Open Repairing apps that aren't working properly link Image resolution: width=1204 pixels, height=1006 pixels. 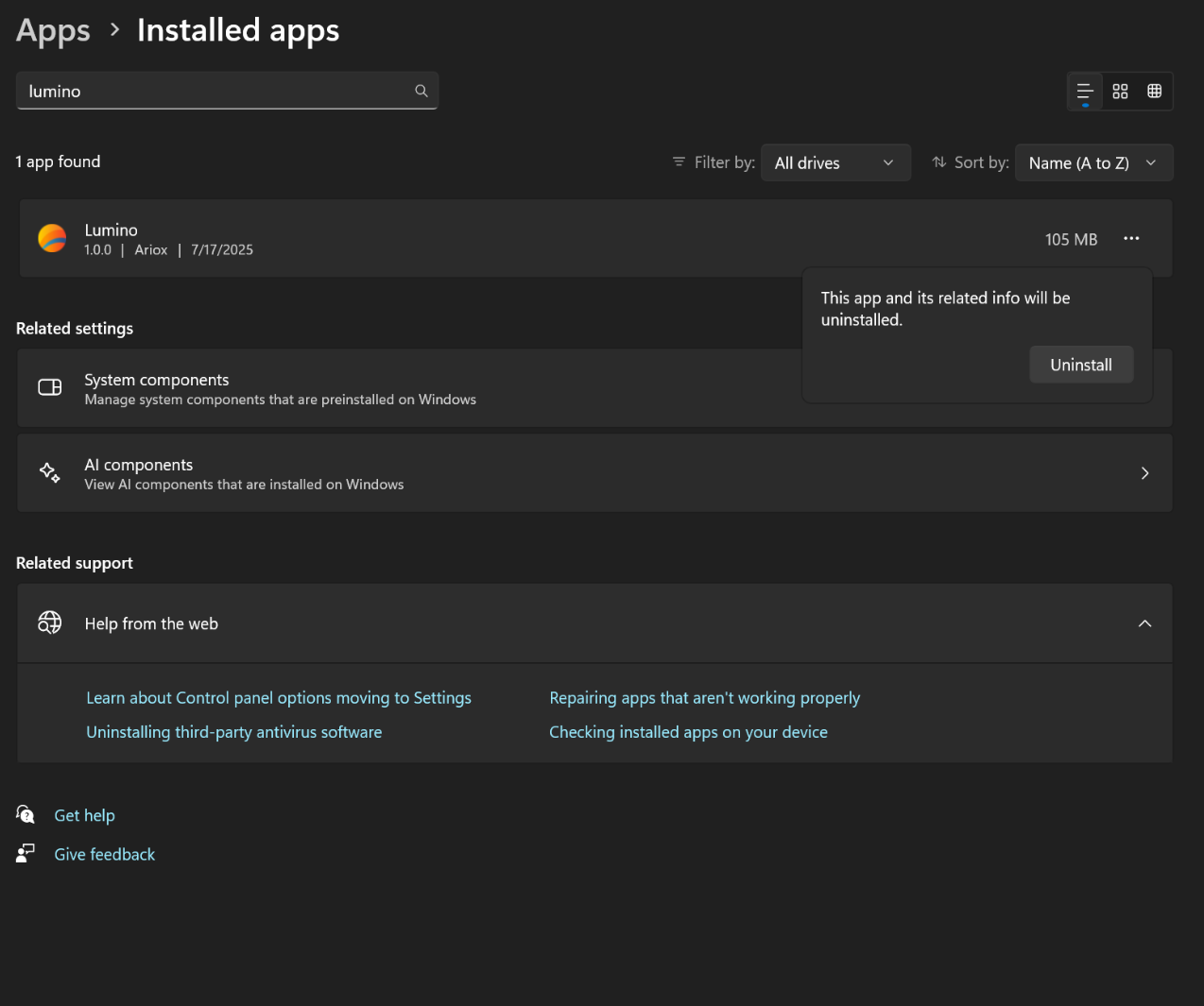click(705, 698)
